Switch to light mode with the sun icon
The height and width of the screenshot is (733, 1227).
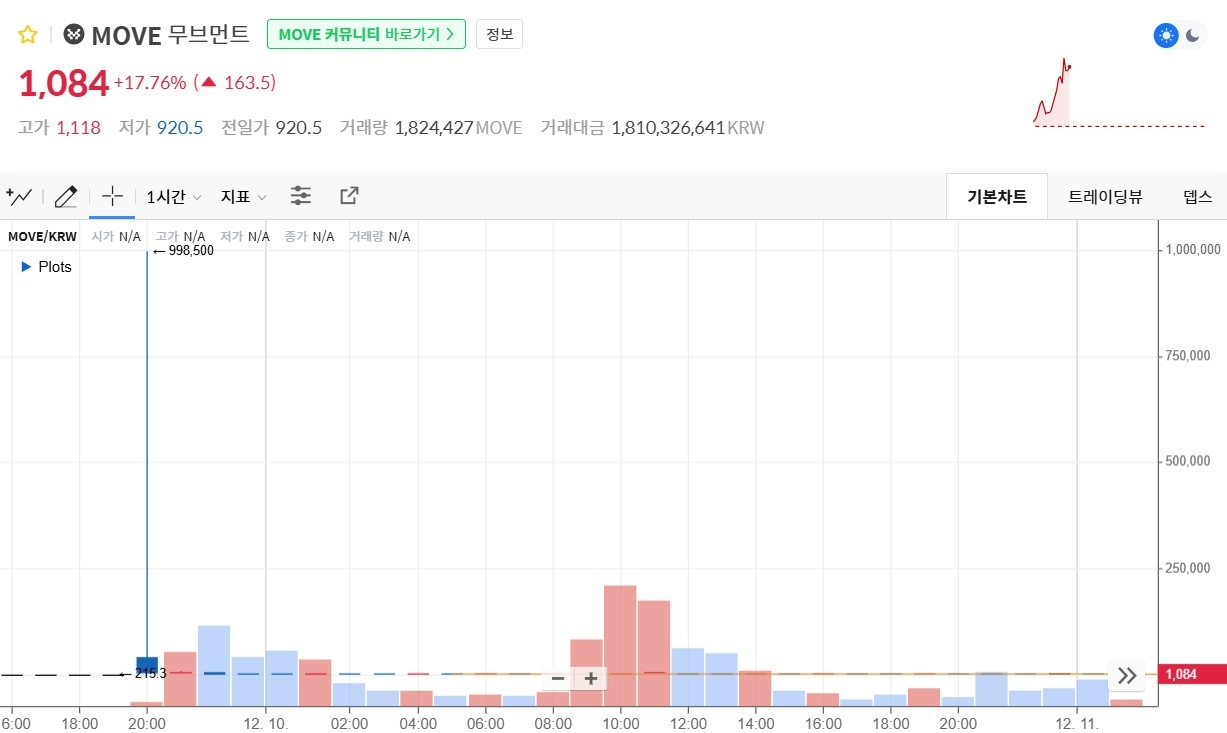[1166, 36]
